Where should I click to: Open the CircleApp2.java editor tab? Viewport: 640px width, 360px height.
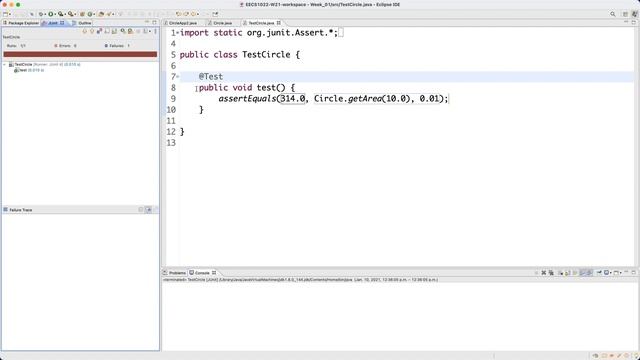click(x=182, y=23)
